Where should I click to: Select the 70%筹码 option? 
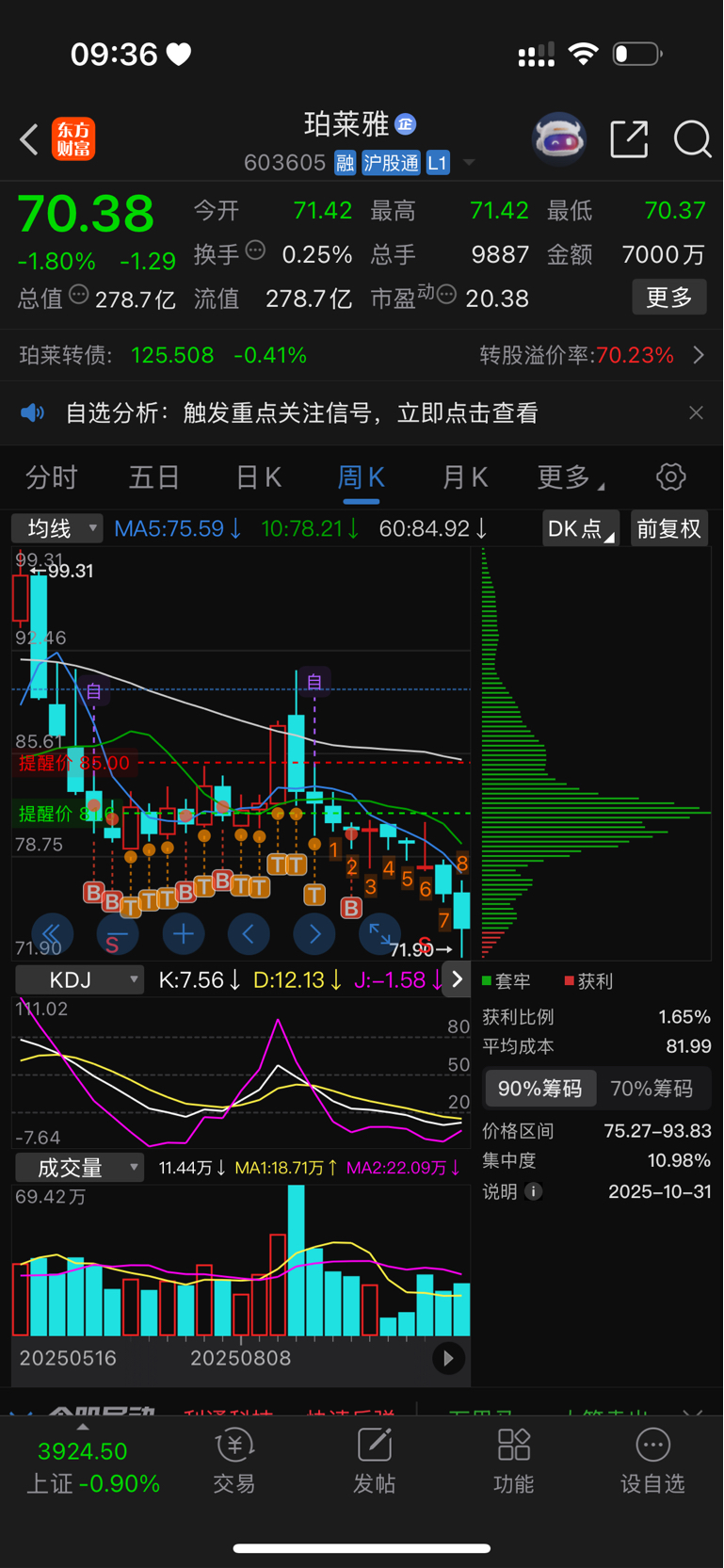coord(652,1089)
